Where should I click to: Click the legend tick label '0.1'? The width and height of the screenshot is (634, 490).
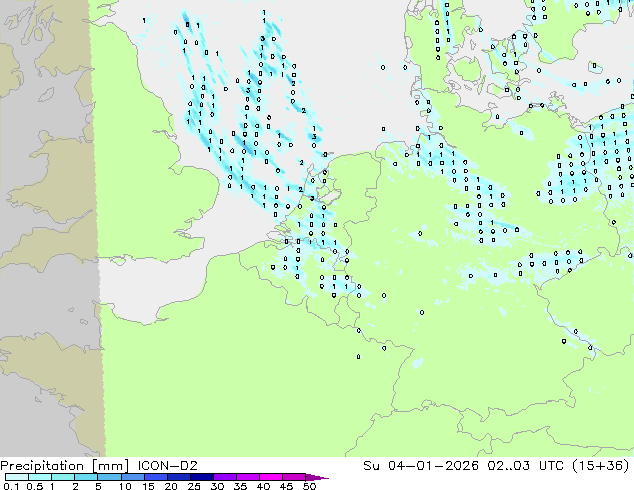click(12, 486)
